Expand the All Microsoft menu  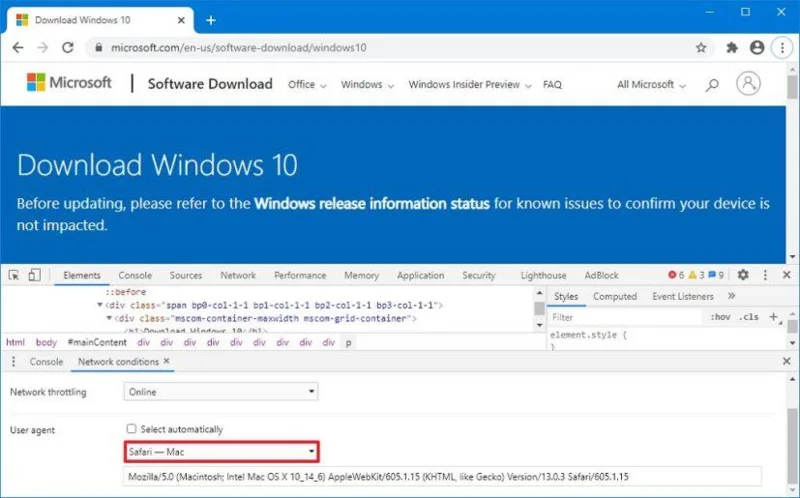click(x=652, y=85)
